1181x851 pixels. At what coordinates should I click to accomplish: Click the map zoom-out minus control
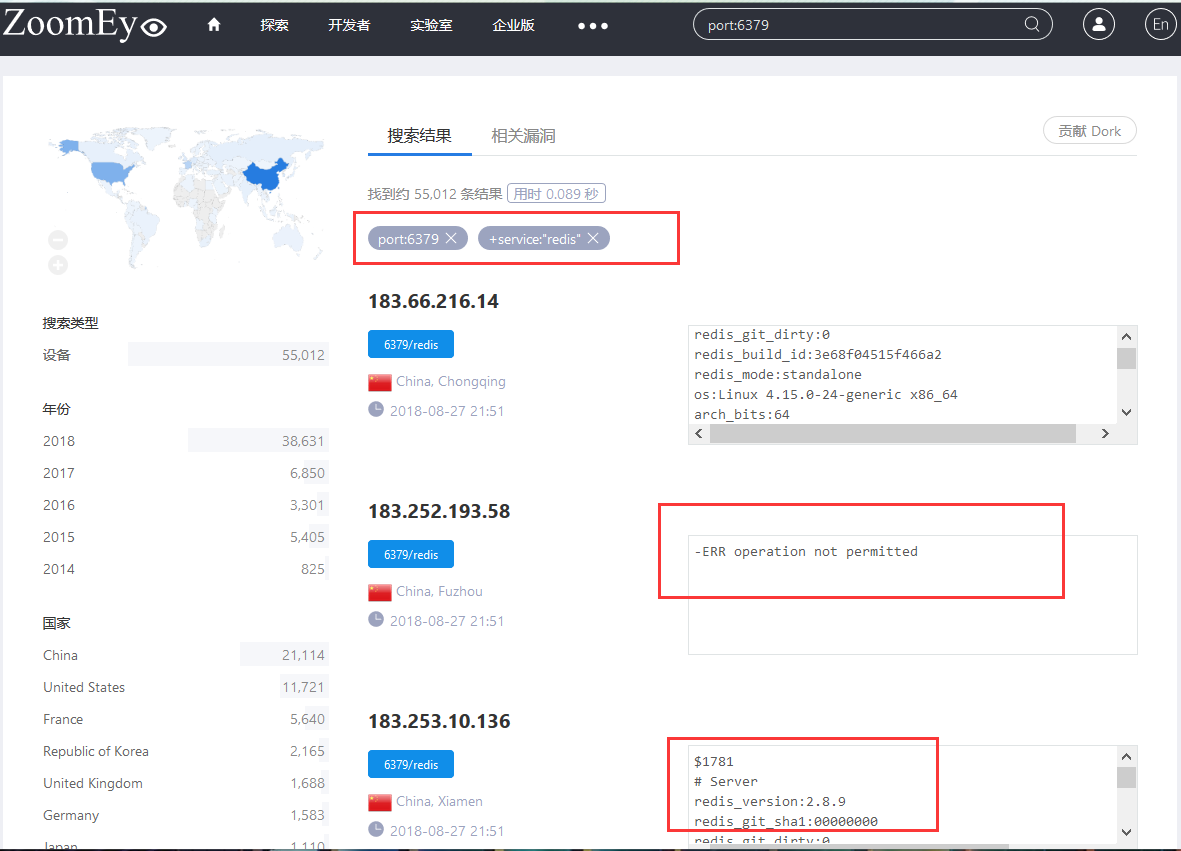[57, 239]
